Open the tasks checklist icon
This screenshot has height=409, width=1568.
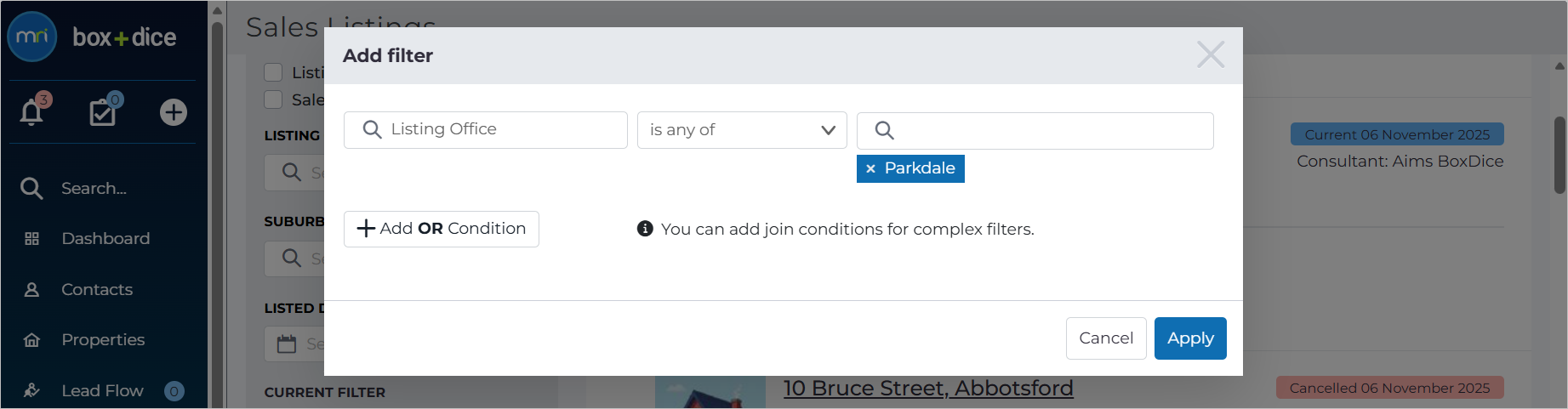click(x=103, y=111)
